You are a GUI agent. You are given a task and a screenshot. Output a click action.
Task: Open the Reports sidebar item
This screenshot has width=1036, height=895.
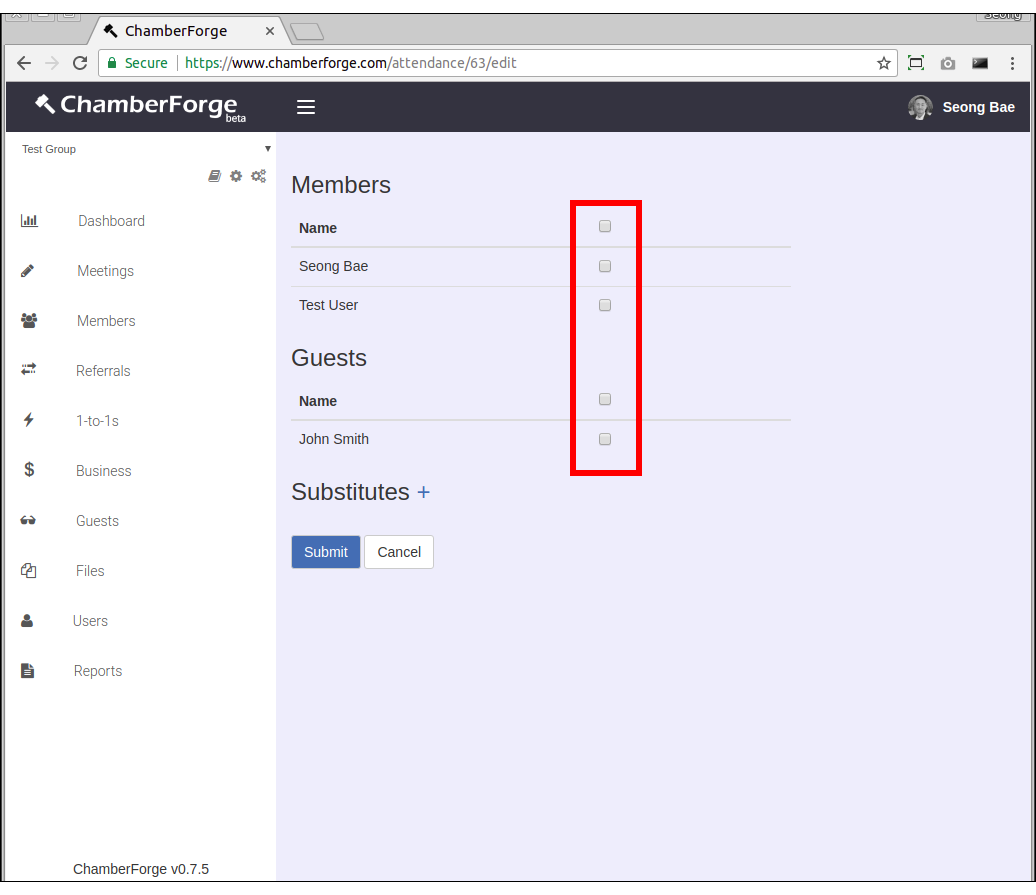[x=98, y=671]
